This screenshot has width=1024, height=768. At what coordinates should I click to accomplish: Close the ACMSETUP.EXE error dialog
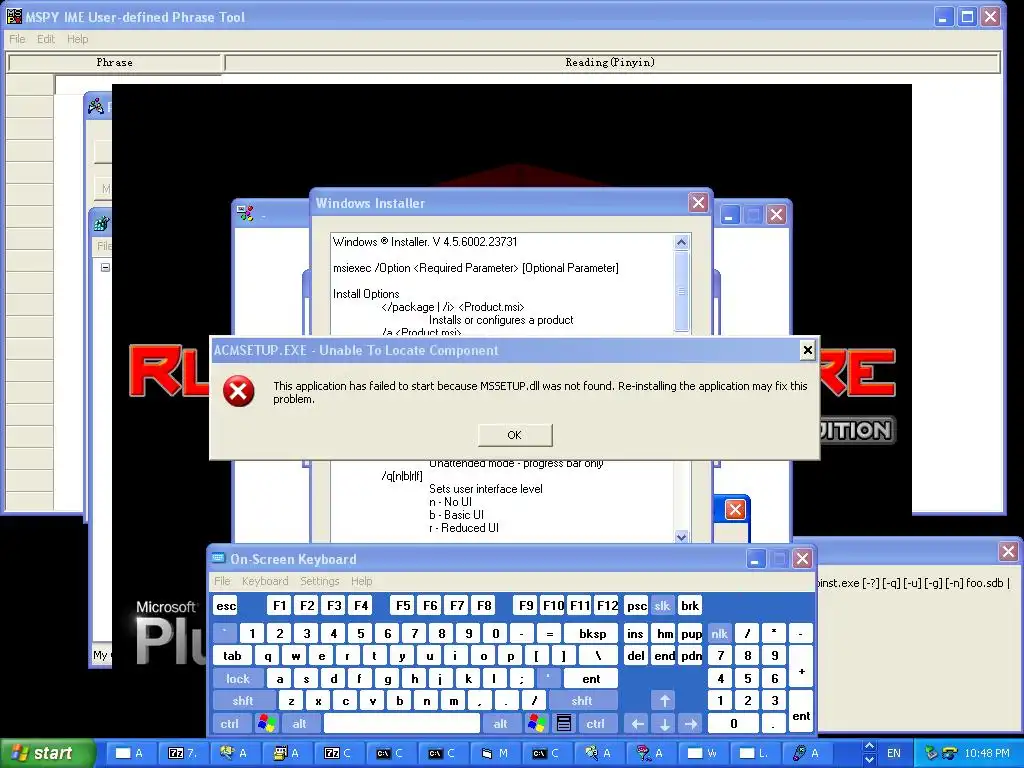(808, 350)
